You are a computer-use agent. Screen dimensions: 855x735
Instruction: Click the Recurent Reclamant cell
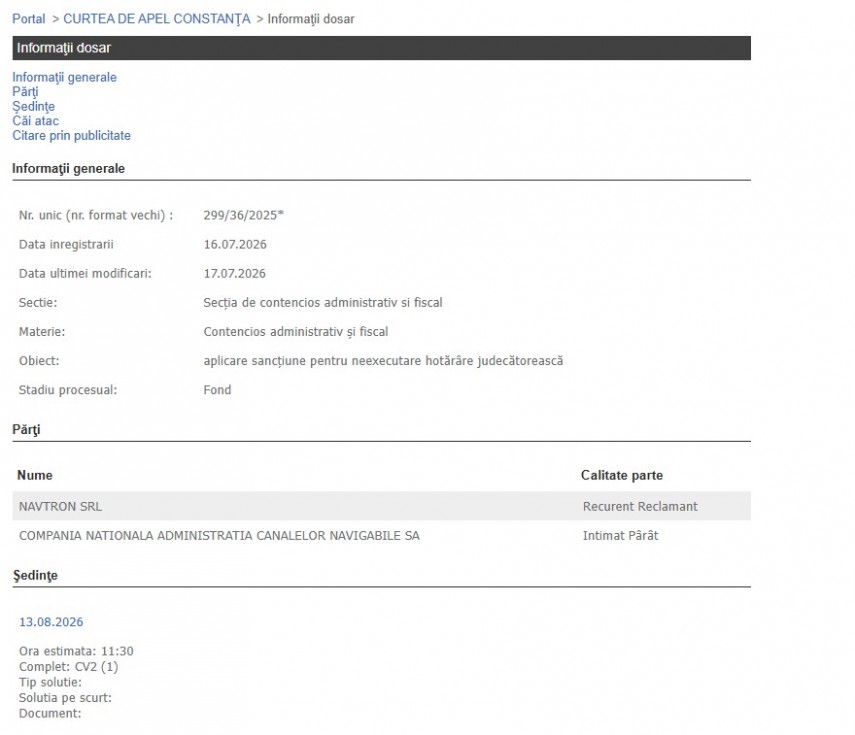640,507
